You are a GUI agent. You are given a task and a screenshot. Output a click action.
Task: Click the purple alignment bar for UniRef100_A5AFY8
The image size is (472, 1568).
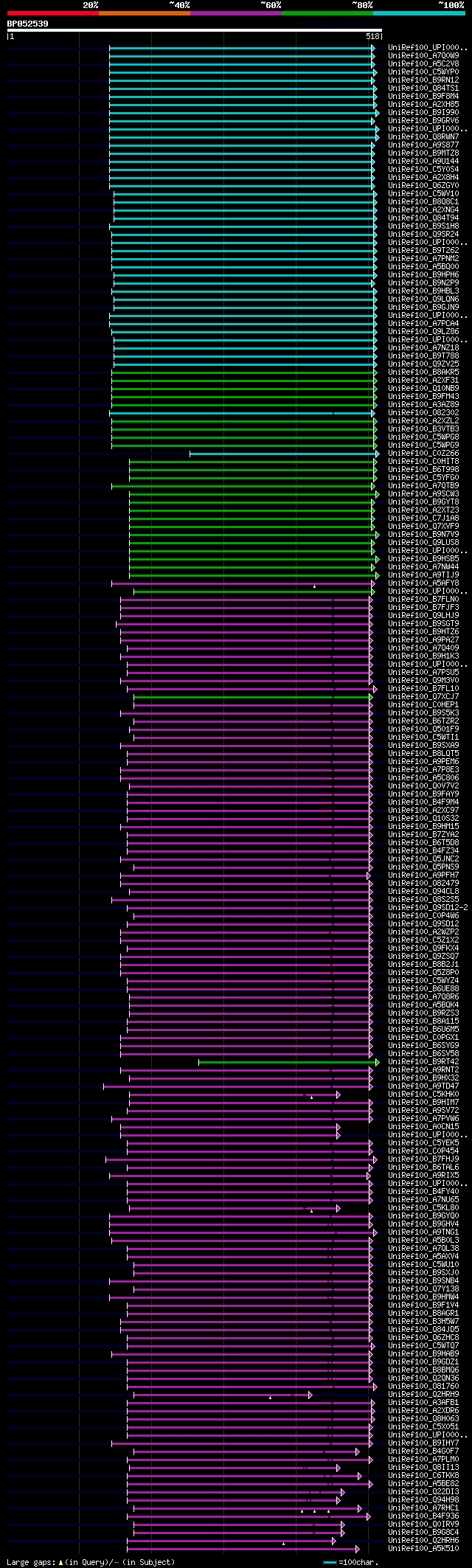tap(243, 583)
